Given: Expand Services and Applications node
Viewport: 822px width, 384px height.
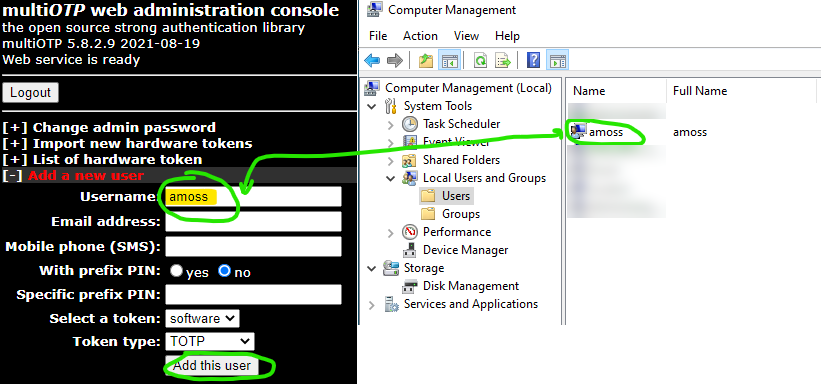Looking at the screenshot, I should [x=372, y=305].
